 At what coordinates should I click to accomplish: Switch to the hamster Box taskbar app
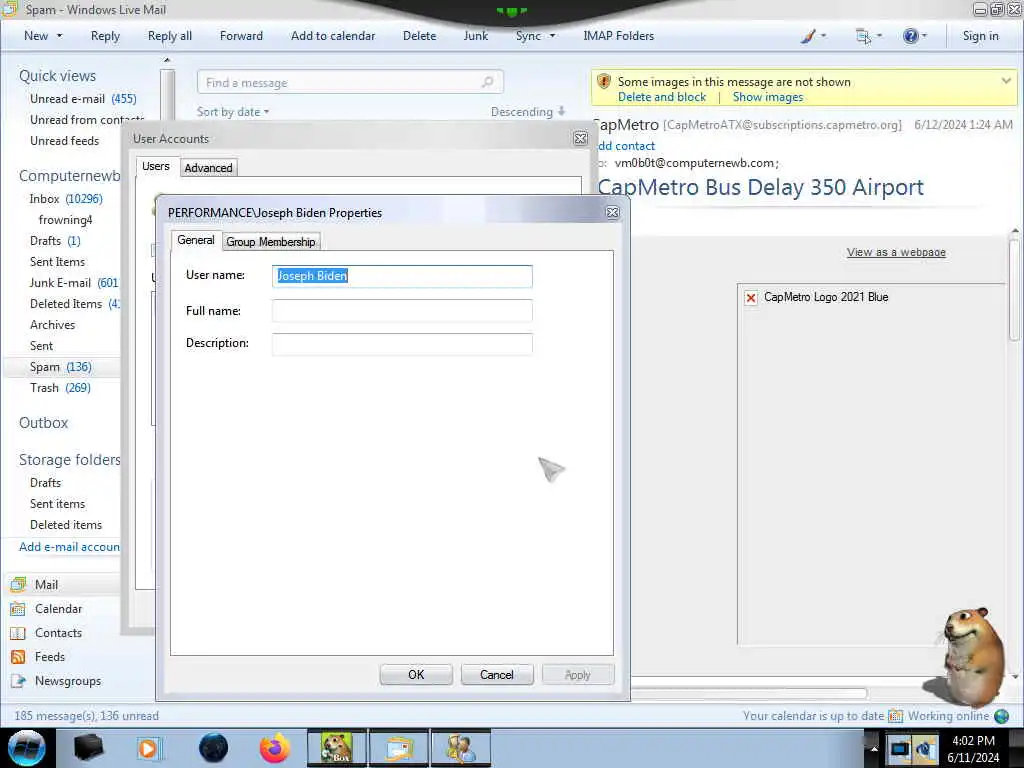(x=337, y=748)
